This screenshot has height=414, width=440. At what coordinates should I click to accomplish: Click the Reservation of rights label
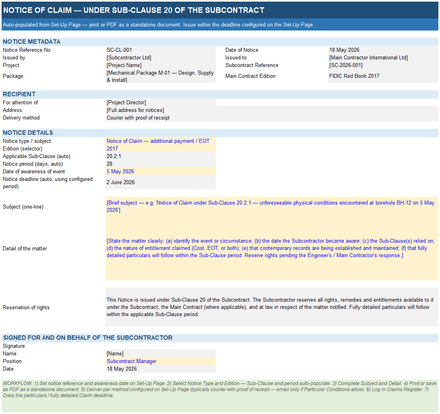(26, 308)
